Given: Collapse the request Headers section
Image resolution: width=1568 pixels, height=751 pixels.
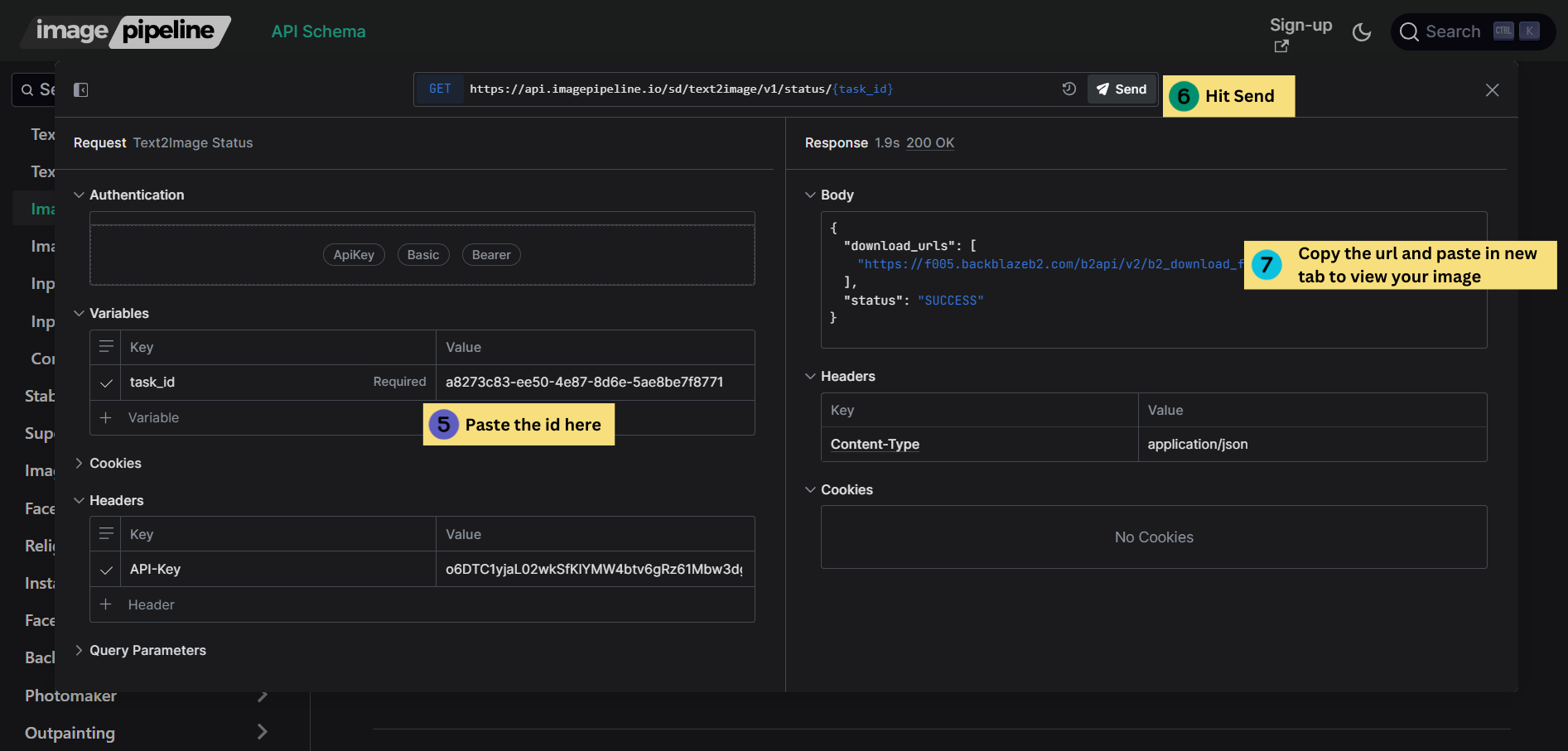Looking at the screenshot, I should (109, 500).
